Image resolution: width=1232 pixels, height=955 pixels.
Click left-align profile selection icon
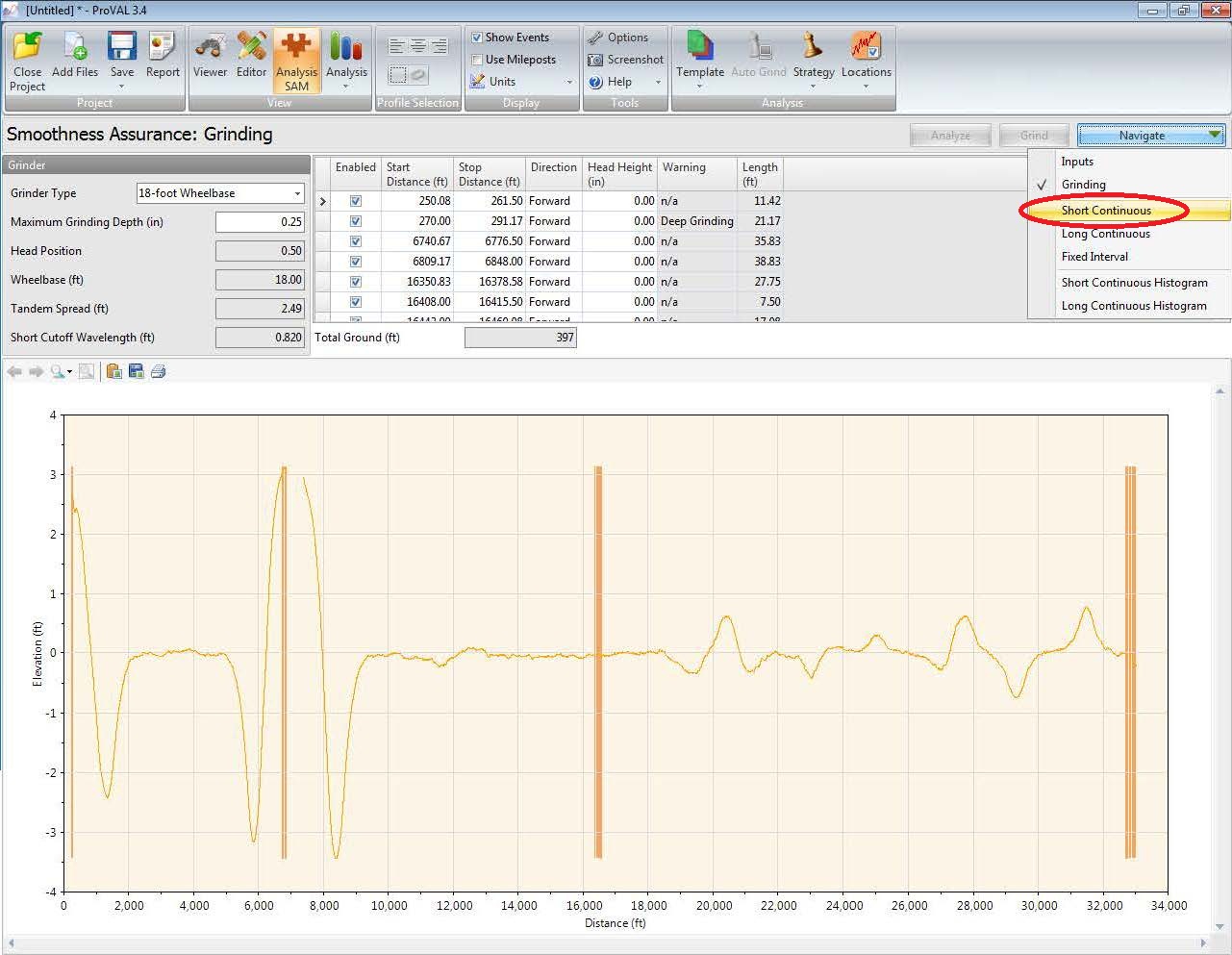tap(397, 46)
